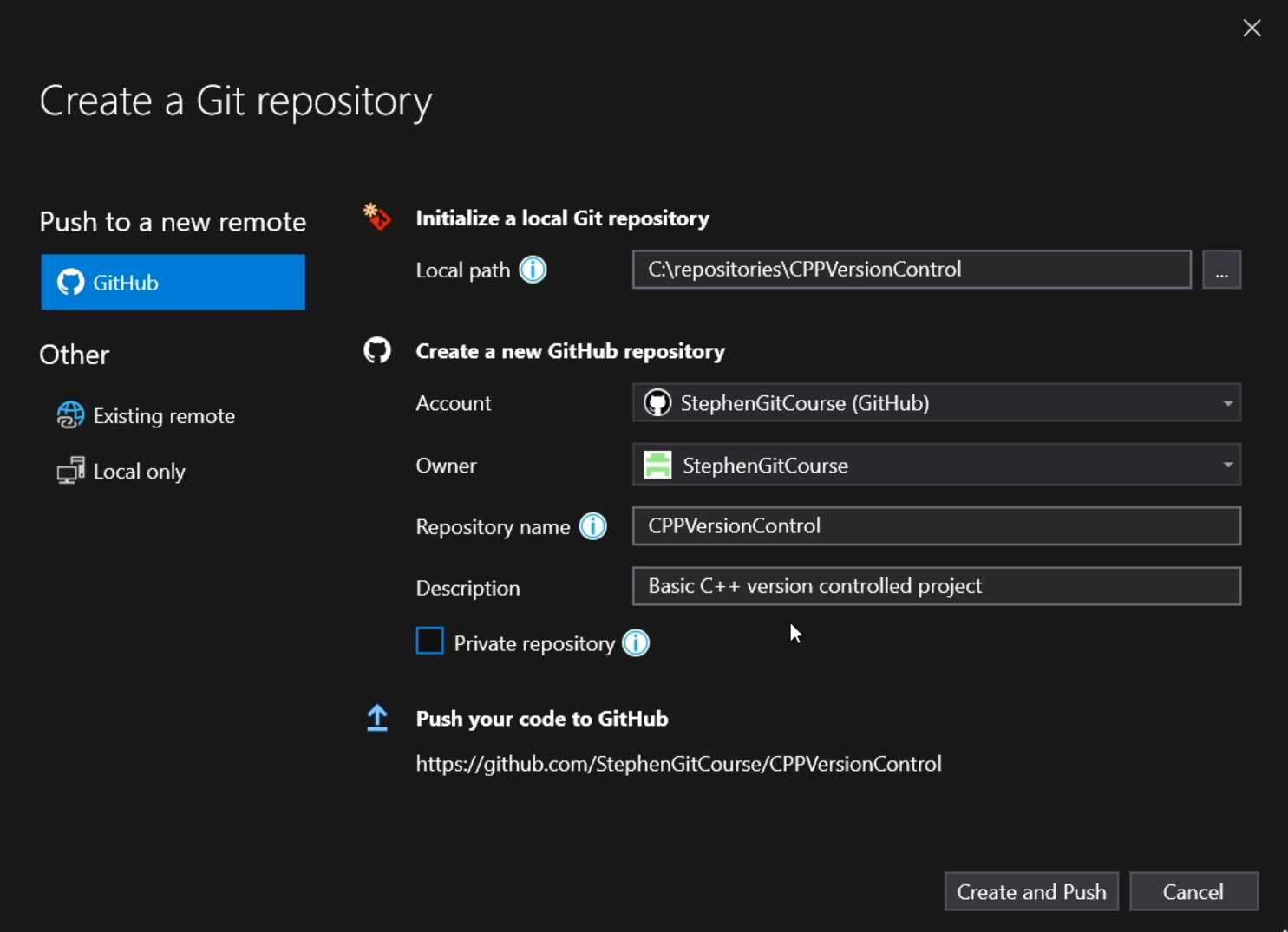This screenshot has height=932, width=1288.
Task: Click the 'Push your code to GitHub' heading
Action: tap(542, 719)
